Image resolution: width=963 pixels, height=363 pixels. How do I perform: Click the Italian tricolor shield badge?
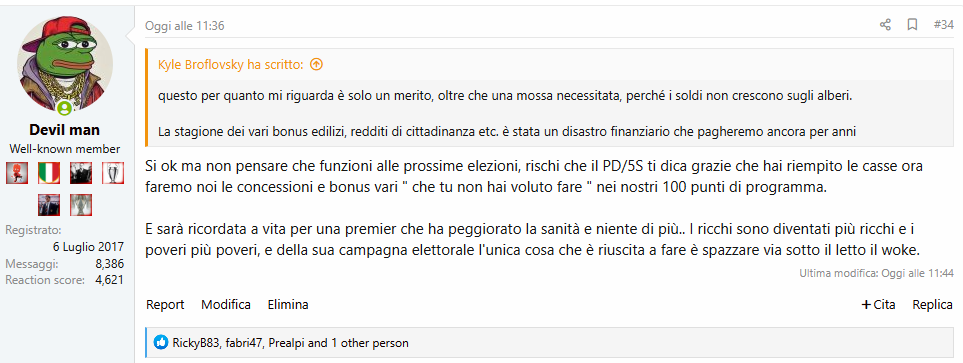pyautogui.click(x=49, y=173)
